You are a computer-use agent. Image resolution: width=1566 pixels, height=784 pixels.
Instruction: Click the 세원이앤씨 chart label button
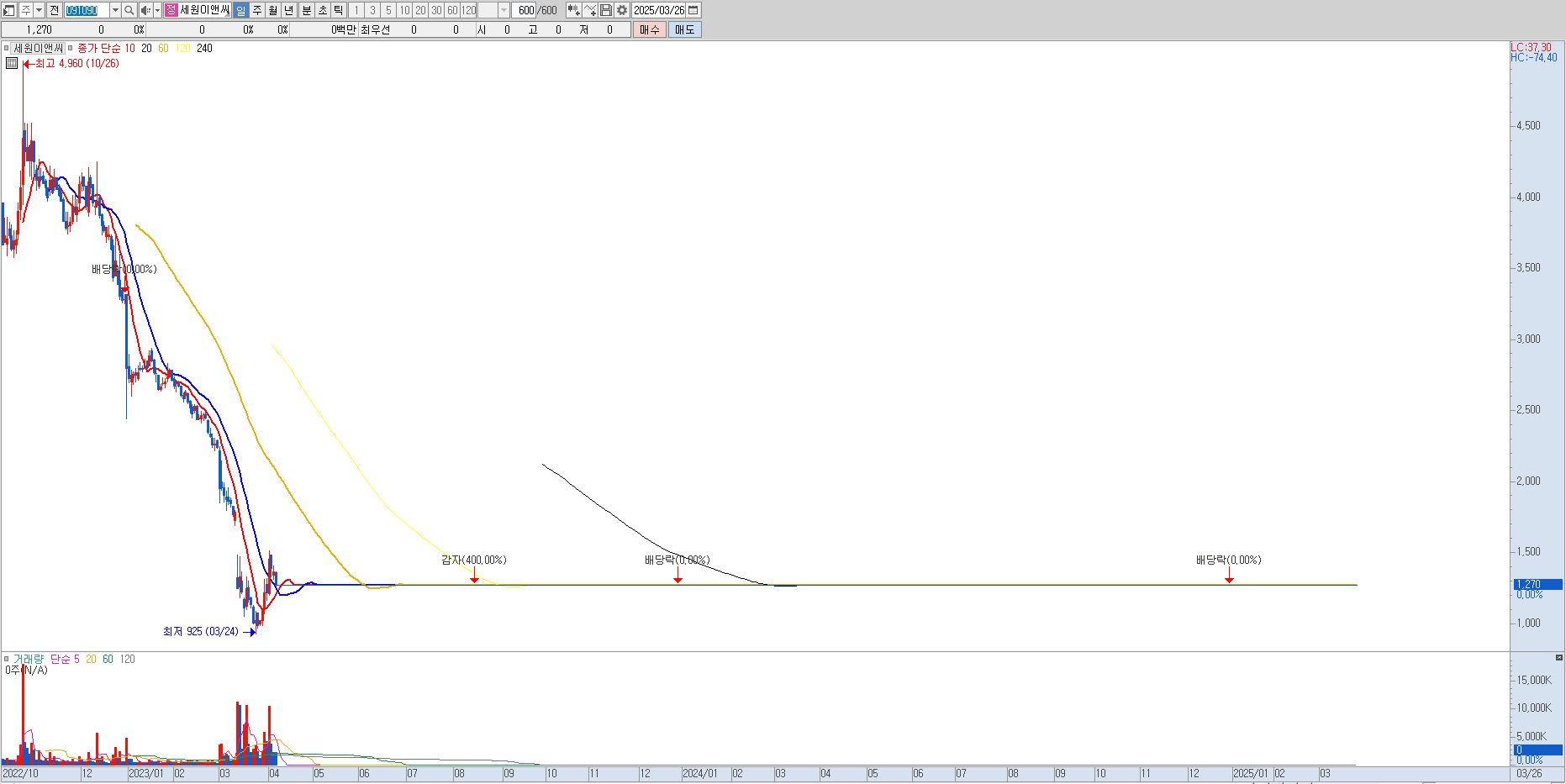coord(38,48)
